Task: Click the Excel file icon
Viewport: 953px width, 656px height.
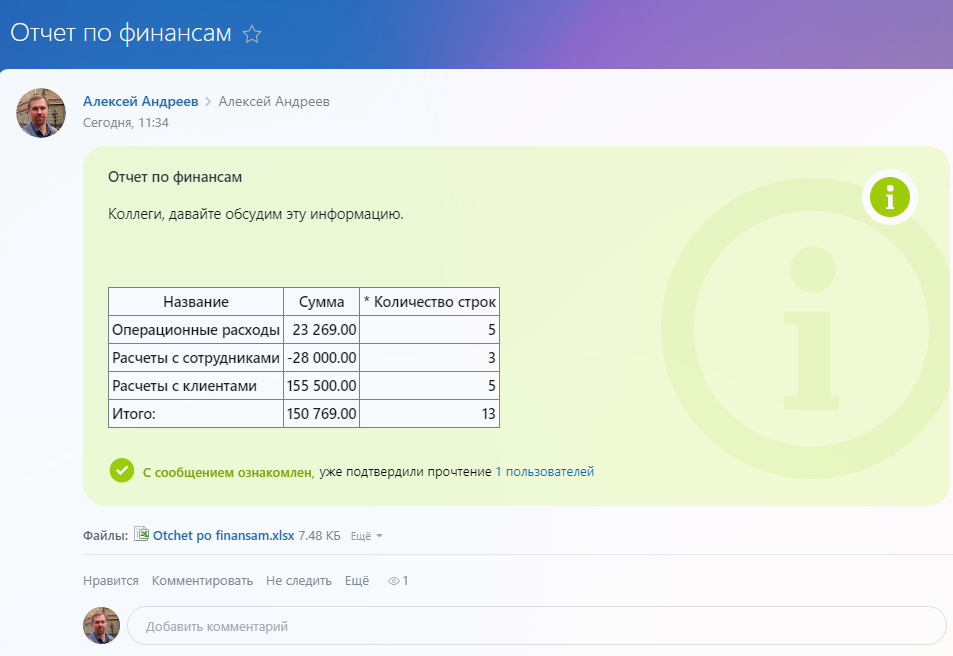Action: point(141,535)
